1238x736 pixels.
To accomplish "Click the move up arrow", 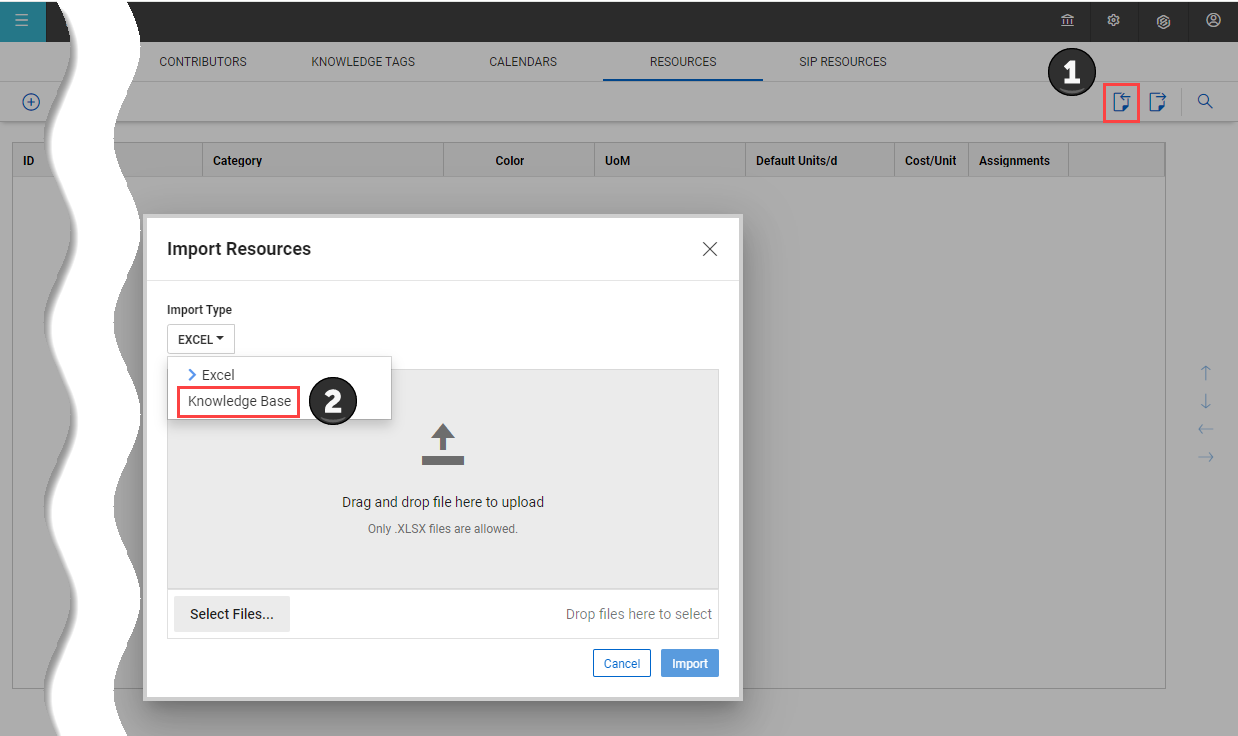I will (1205, 373).
